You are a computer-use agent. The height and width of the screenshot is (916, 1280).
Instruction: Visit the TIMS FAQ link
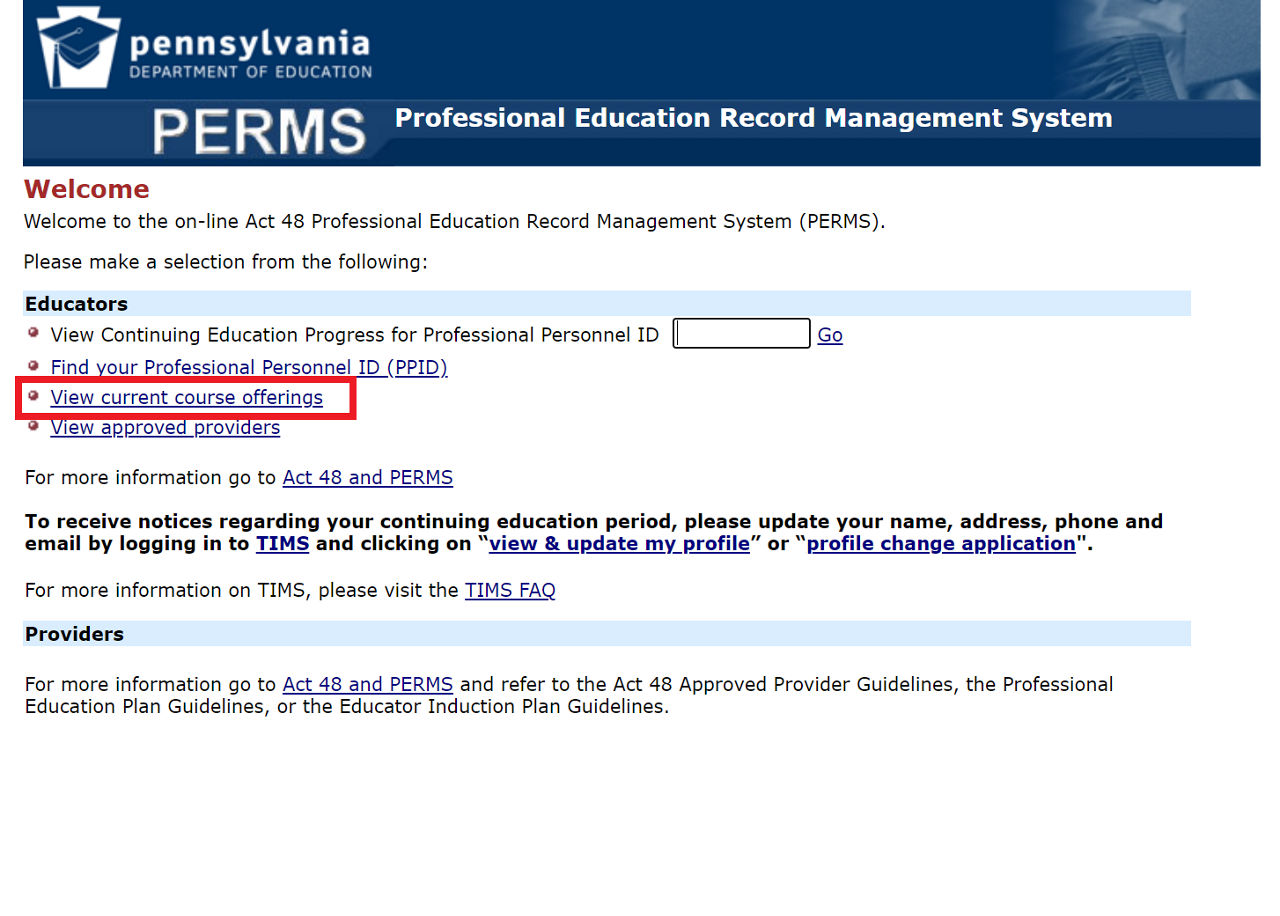point(509,590)
